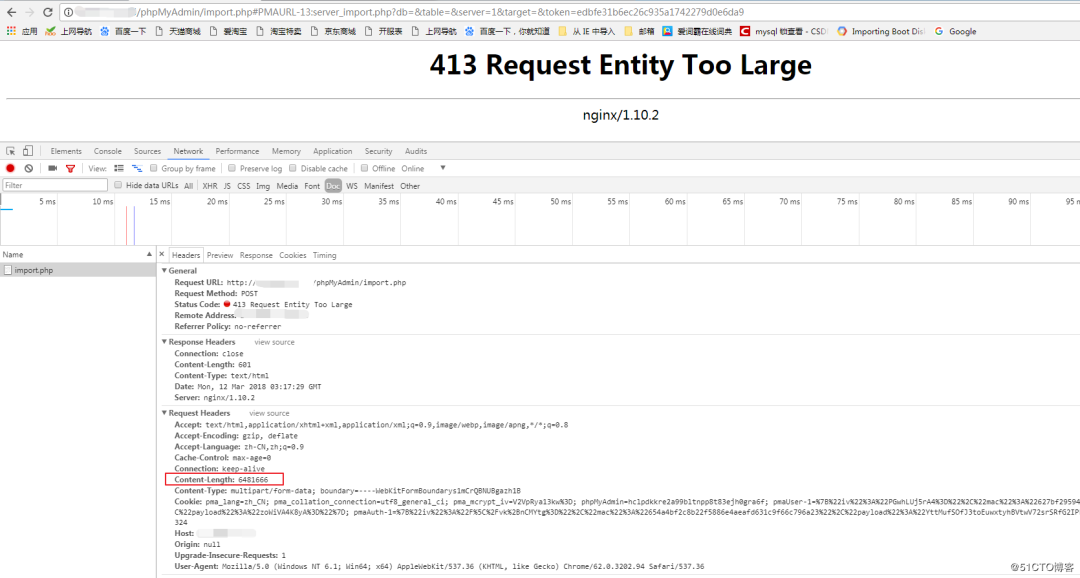Open the mysql CSDN bookmark
This screenshot has height=578, width=1080.
coord(784,31)
